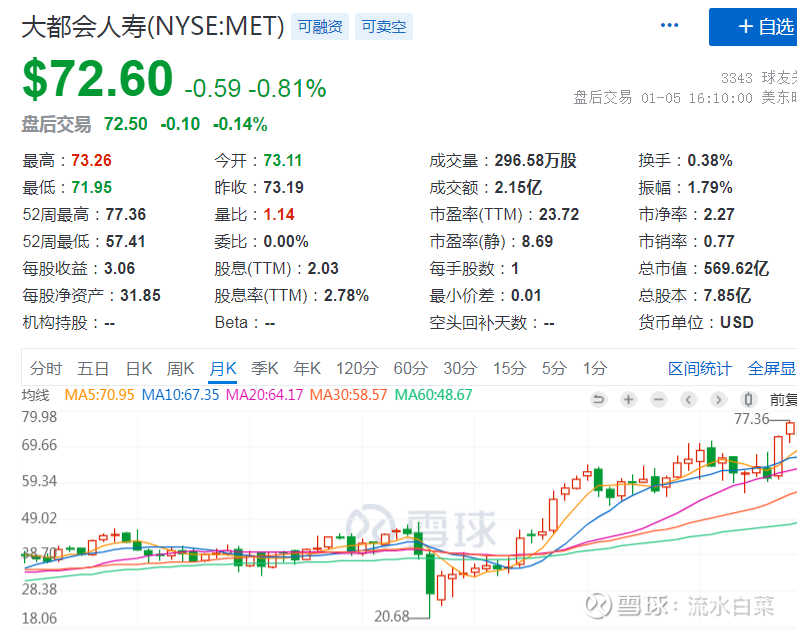Image resolution: width=797 pixels, height=630 pixels.
Task: Switch to the 5分 chart tab
Action: click(x=554, y=368)
